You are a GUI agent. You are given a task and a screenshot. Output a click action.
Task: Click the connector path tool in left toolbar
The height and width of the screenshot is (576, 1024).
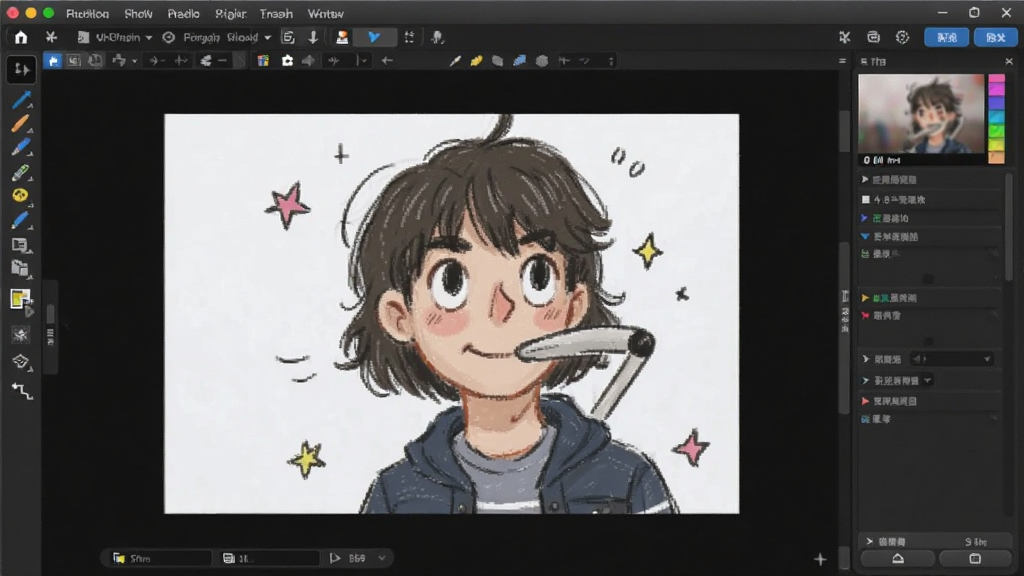22,391
